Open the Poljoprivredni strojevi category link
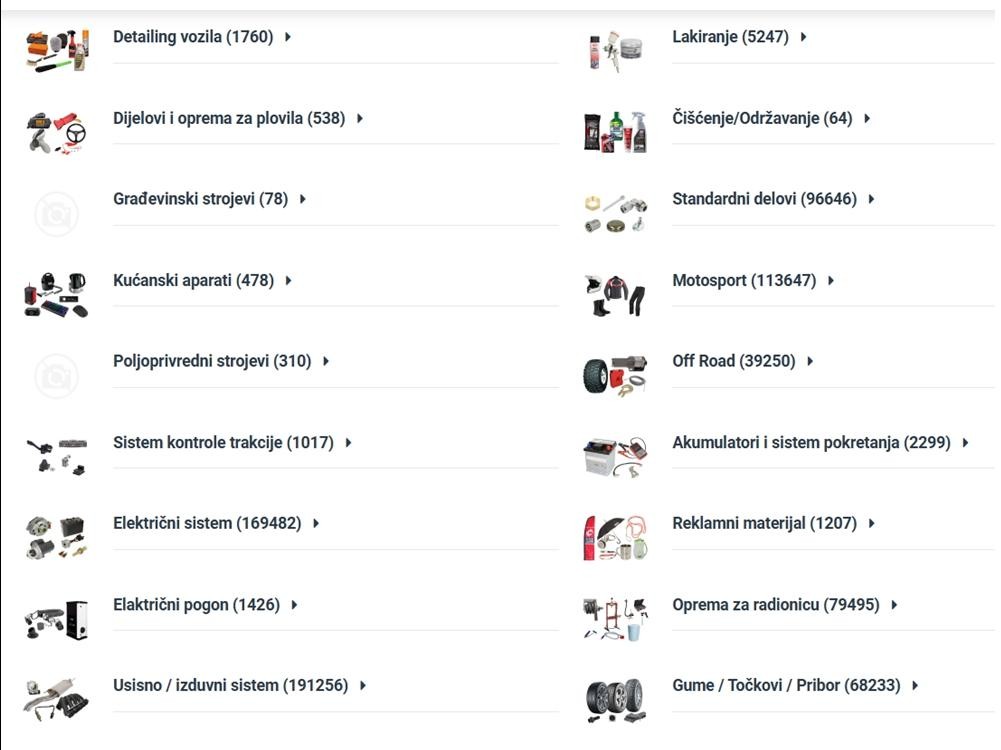 pos(212,361)
